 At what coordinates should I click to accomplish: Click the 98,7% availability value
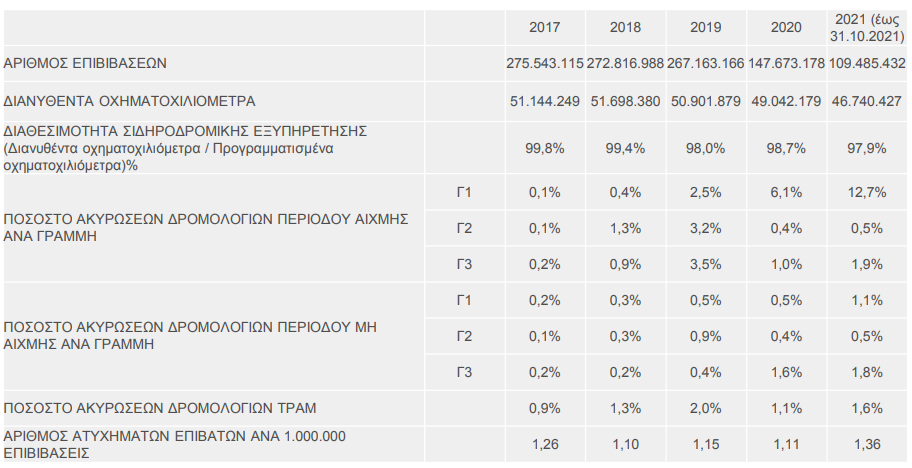click(786, 147)
